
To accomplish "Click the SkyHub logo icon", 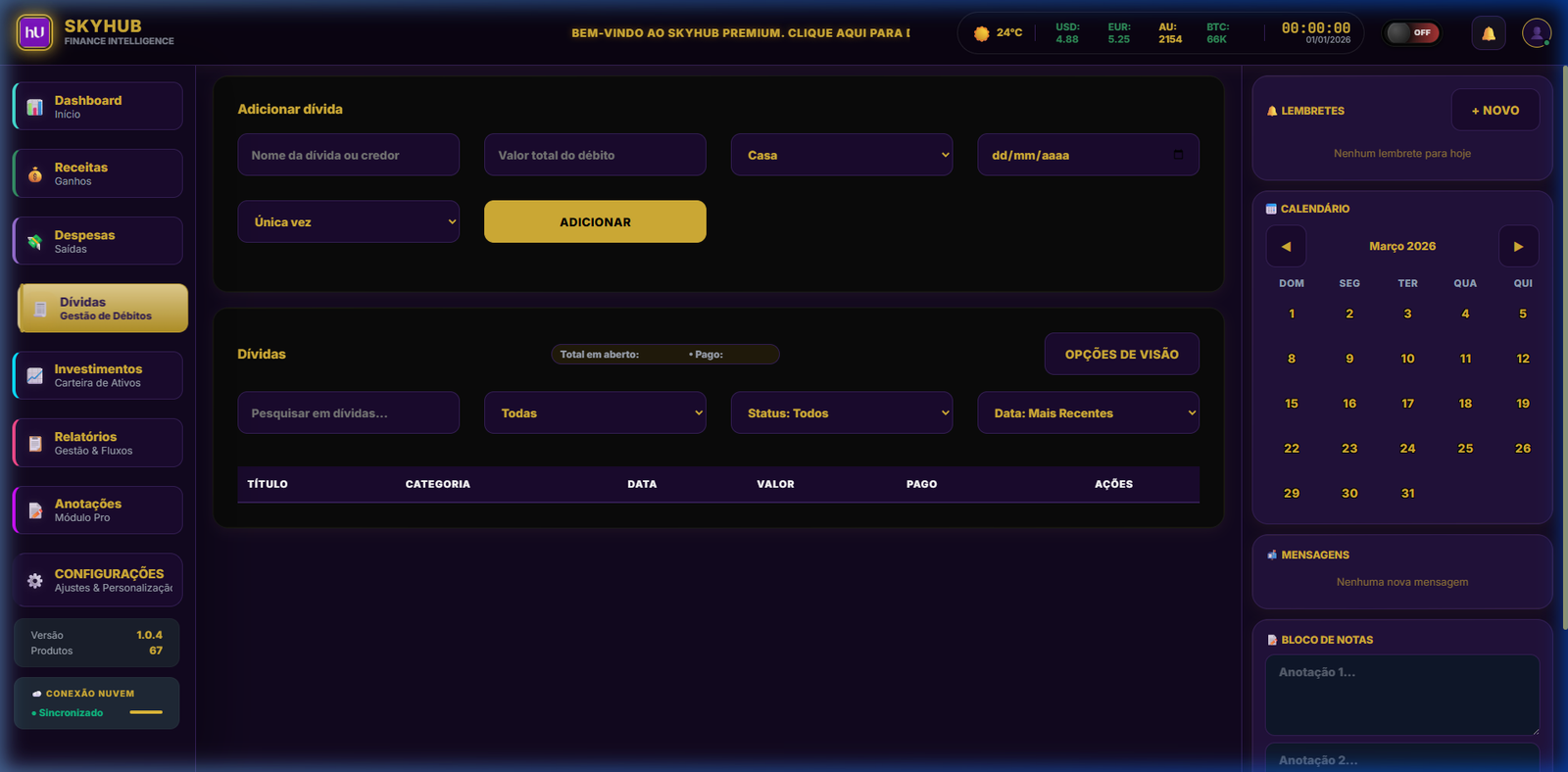I will pos(34,32).
